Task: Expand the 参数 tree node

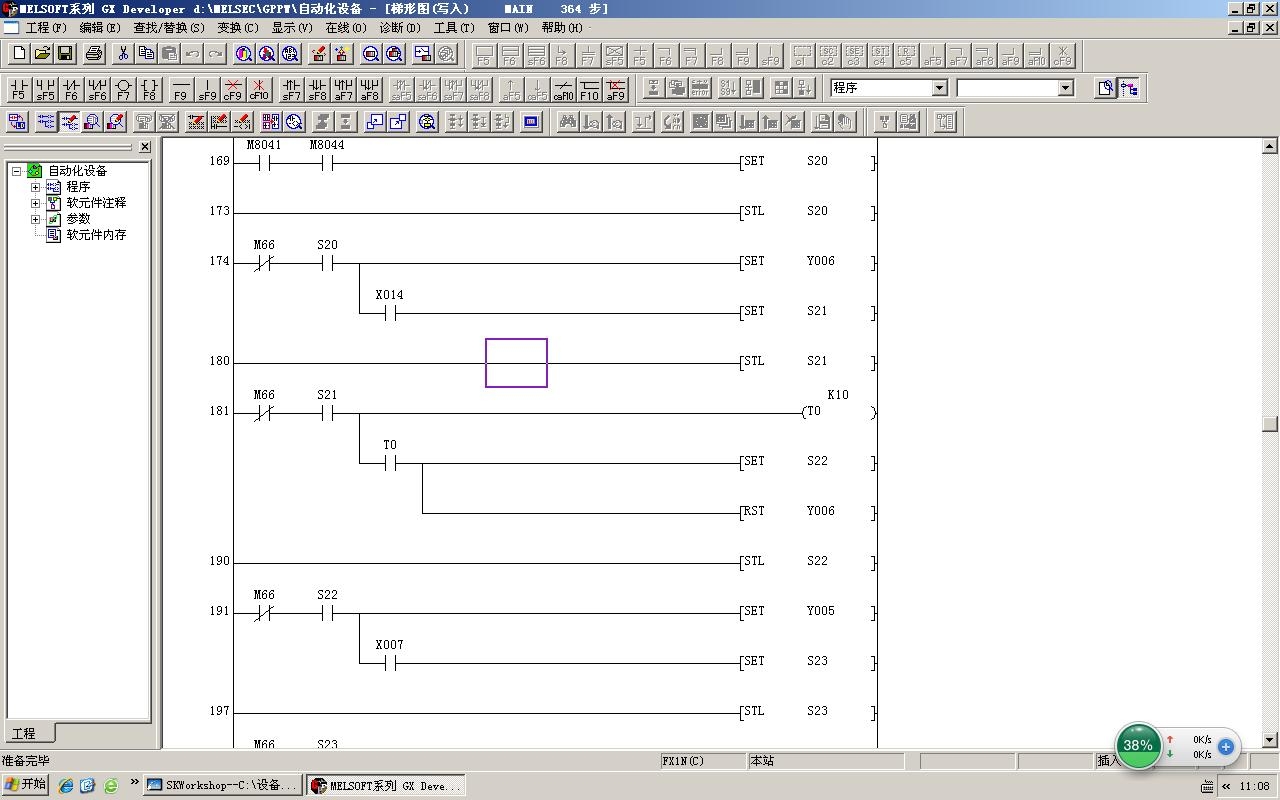Action: 35,219
